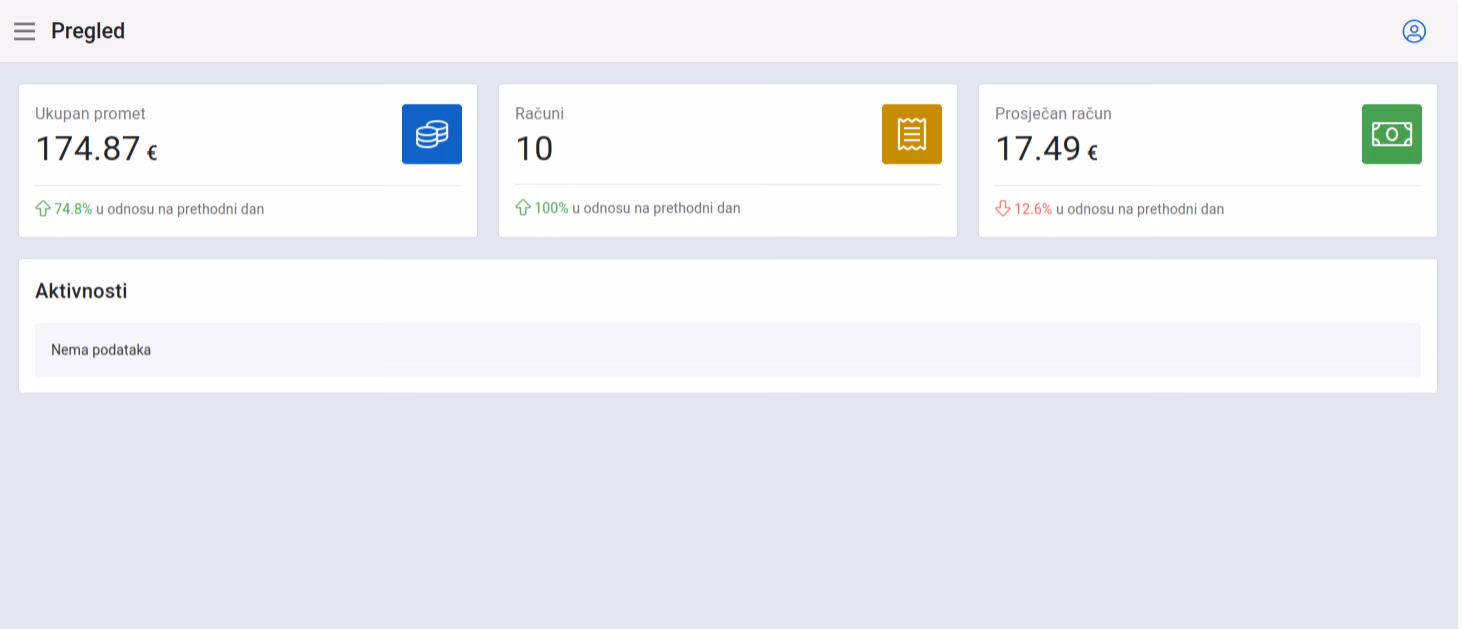Click the green up arrow beside 74.8%
Viewport: 1461px width, 629px height.
(43, 209)
